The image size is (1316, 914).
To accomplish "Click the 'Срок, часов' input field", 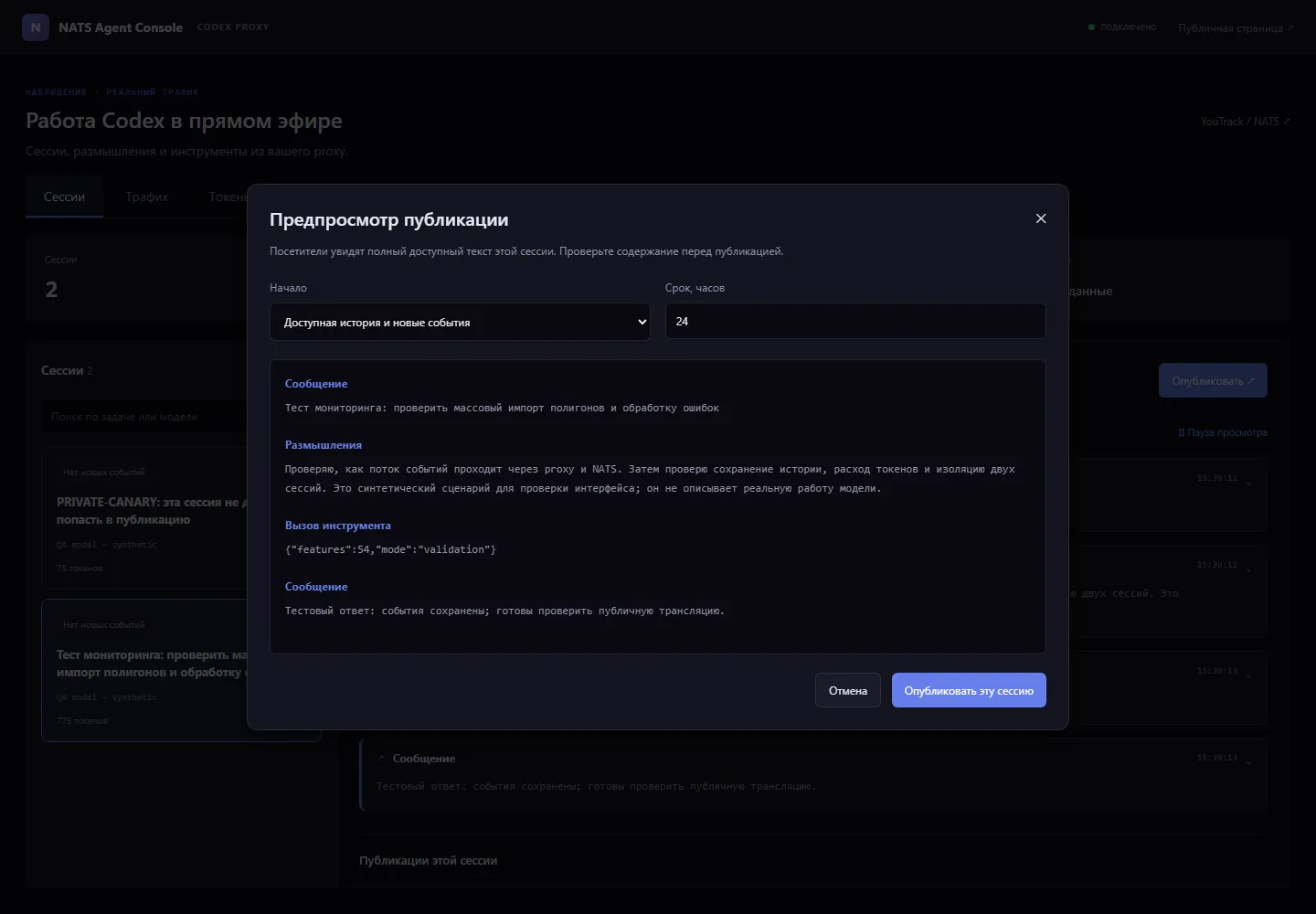I will point(855,321).
